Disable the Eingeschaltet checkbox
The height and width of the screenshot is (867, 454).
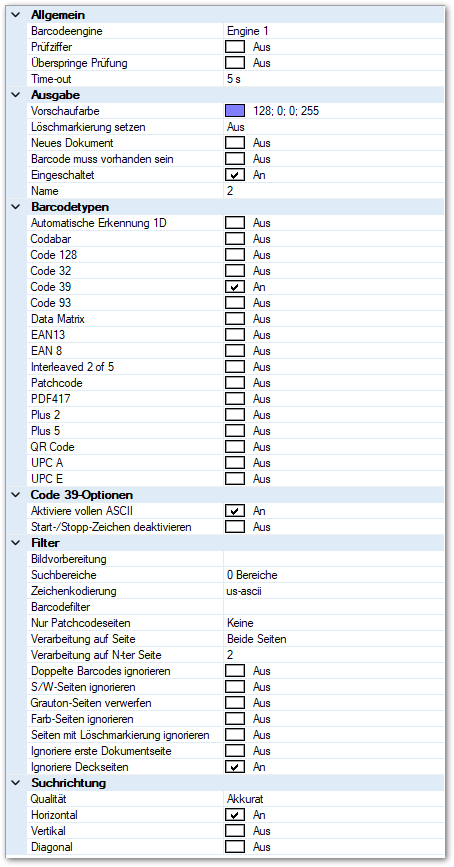(235, 175)
